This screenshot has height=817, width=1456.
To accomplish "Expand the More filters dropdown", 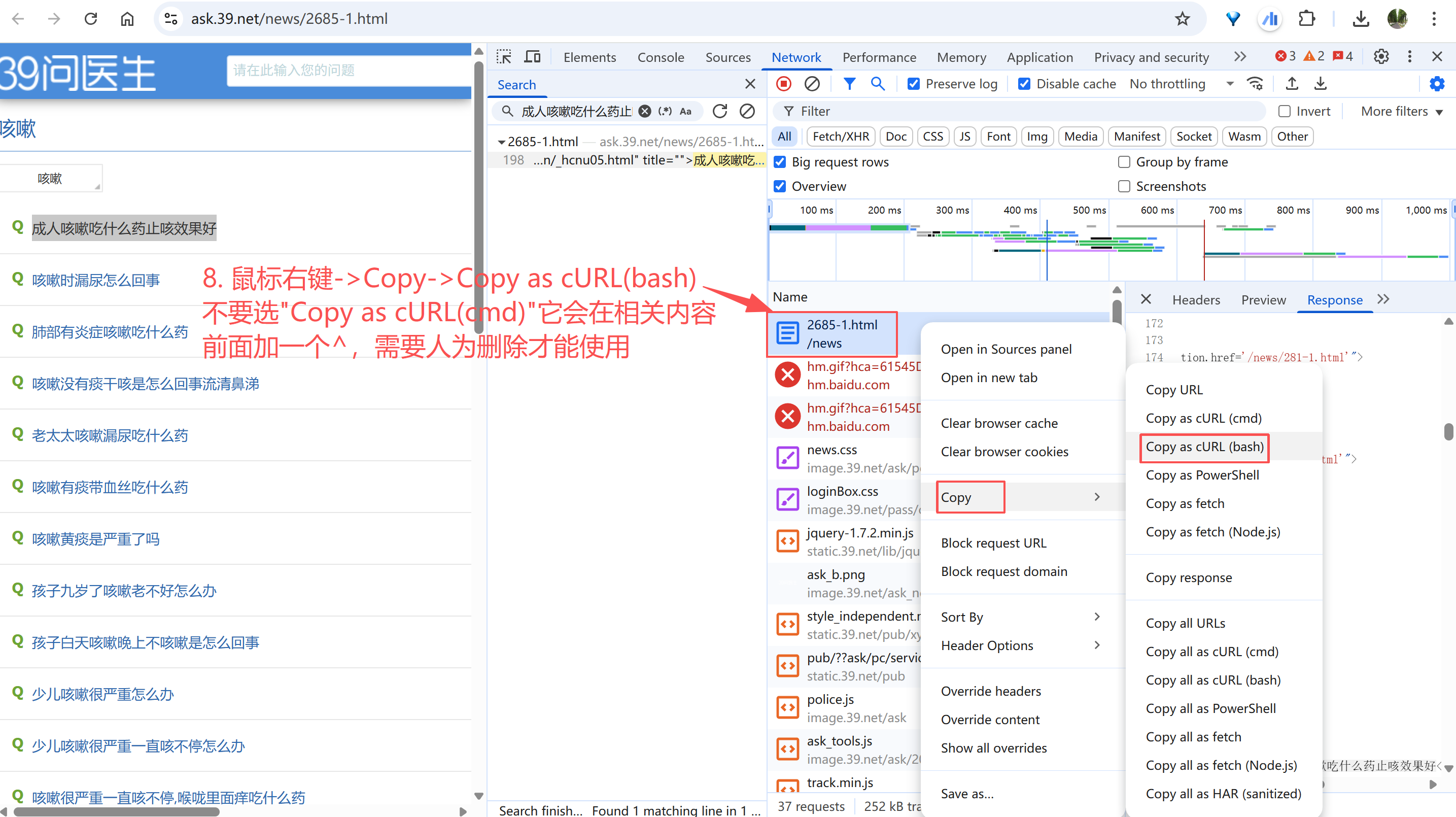I will pos(1401,111).
